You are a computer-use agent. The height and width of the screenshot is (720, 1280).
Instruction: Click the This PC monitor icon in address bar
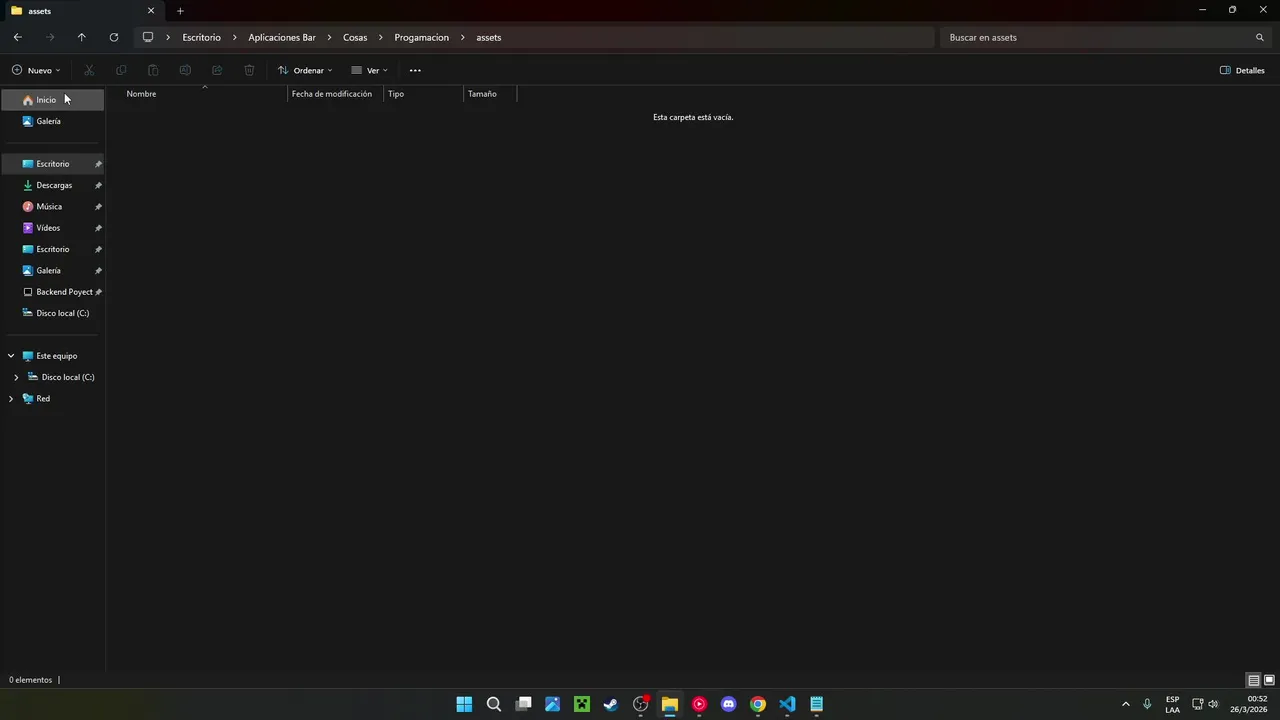click(148, 37)
